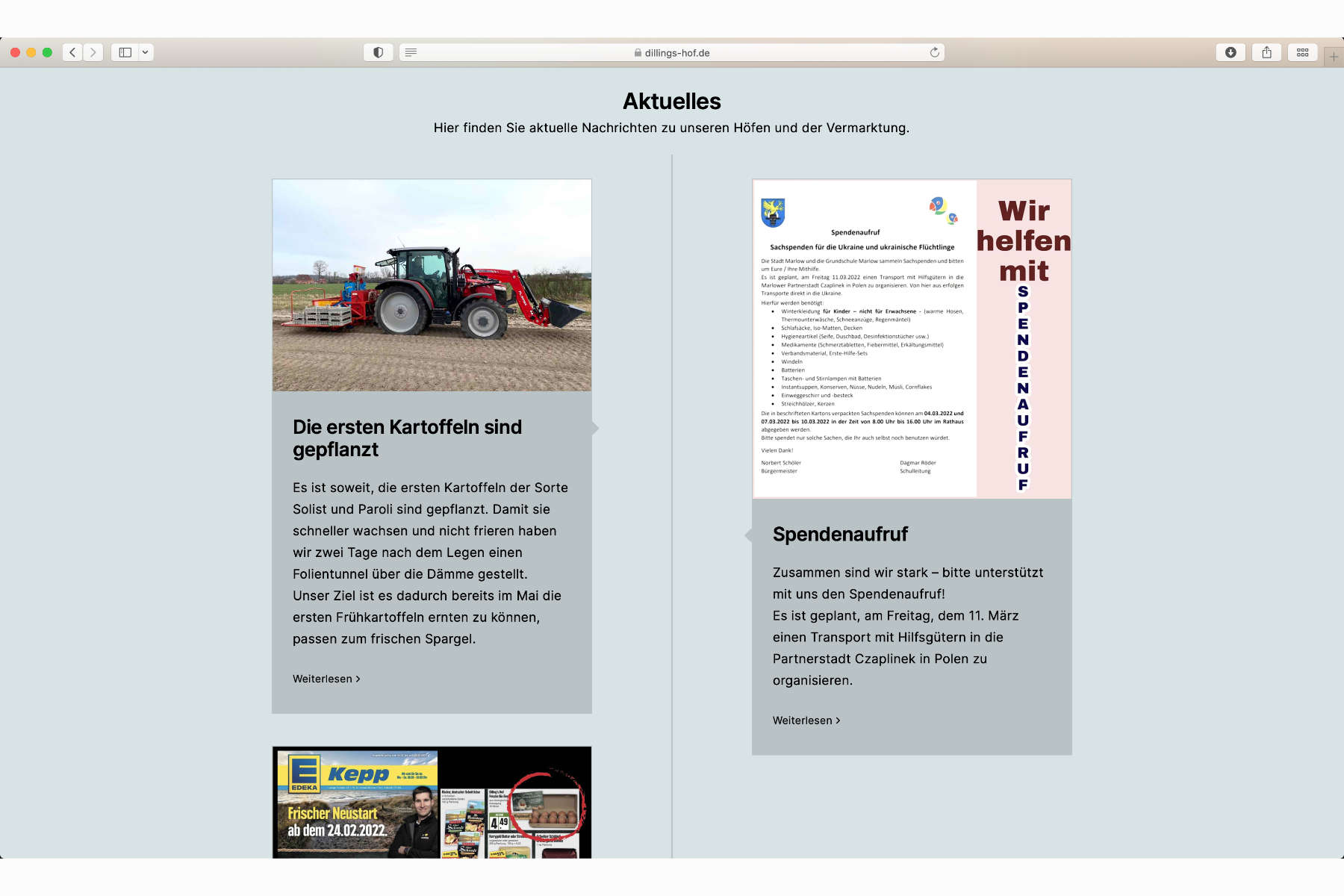Click the Share icon in Safari's toolbar

point(1266,52)
